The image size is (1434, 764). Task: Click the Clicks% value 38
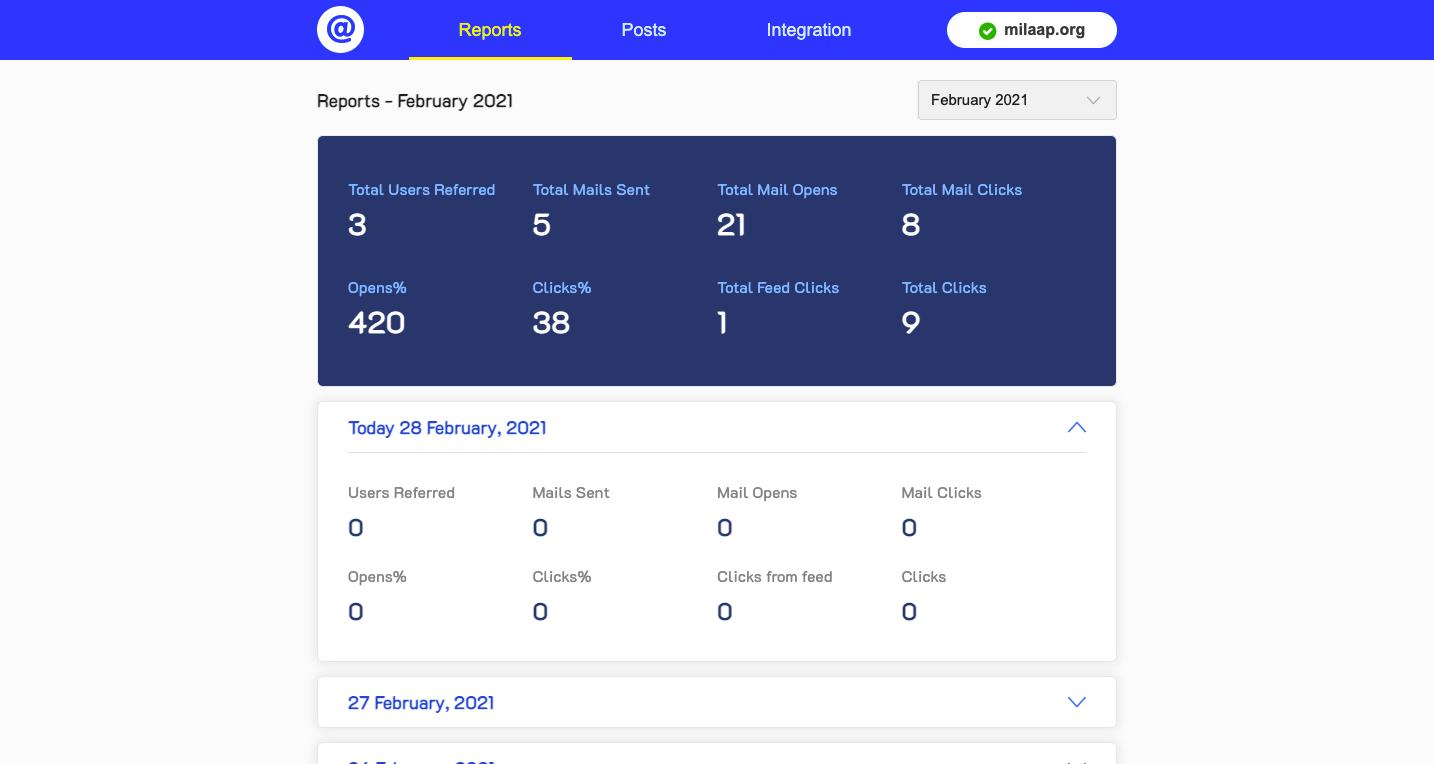551,323
